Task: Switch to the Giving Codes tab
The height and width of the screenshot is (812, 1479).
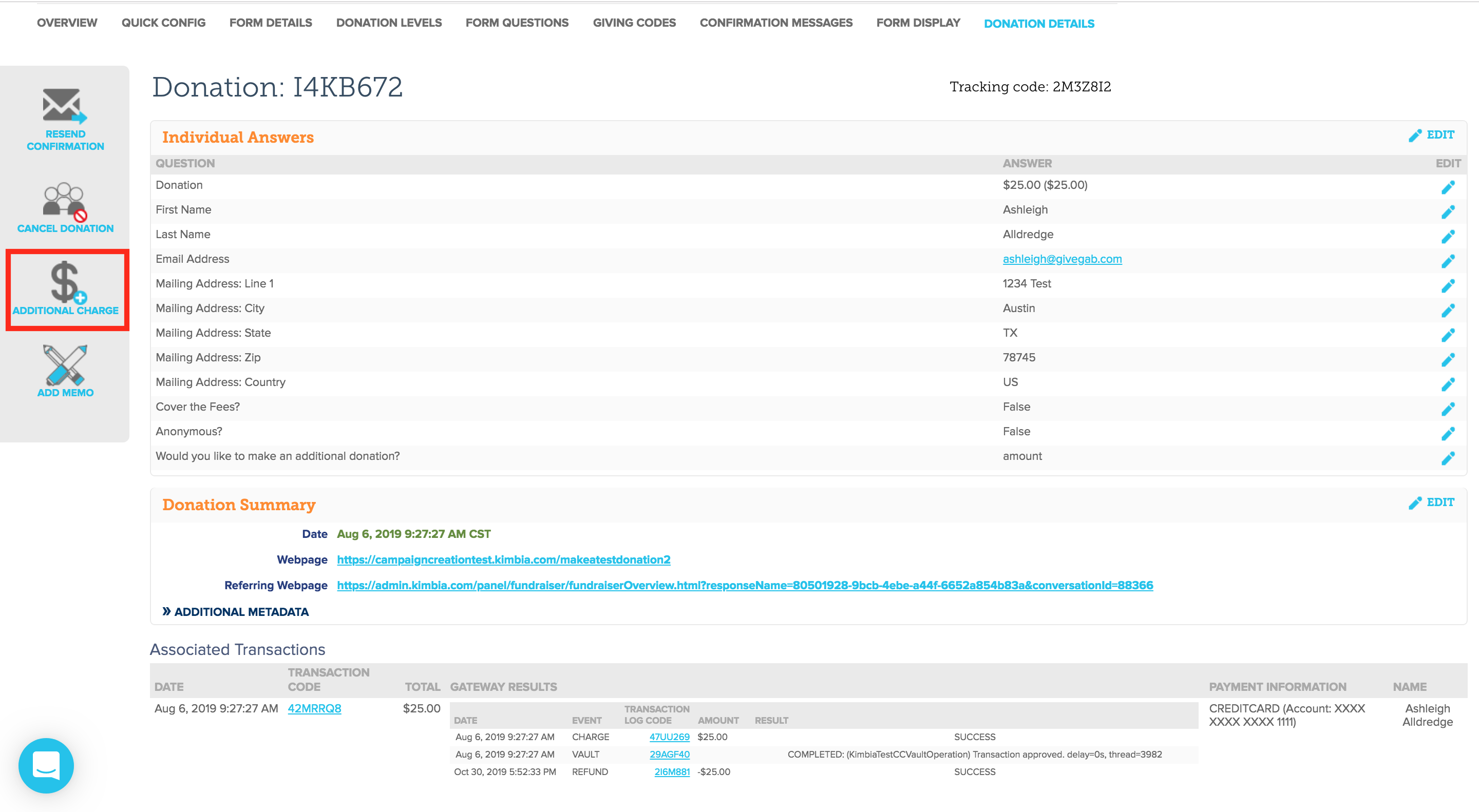Action: [634, 23]
